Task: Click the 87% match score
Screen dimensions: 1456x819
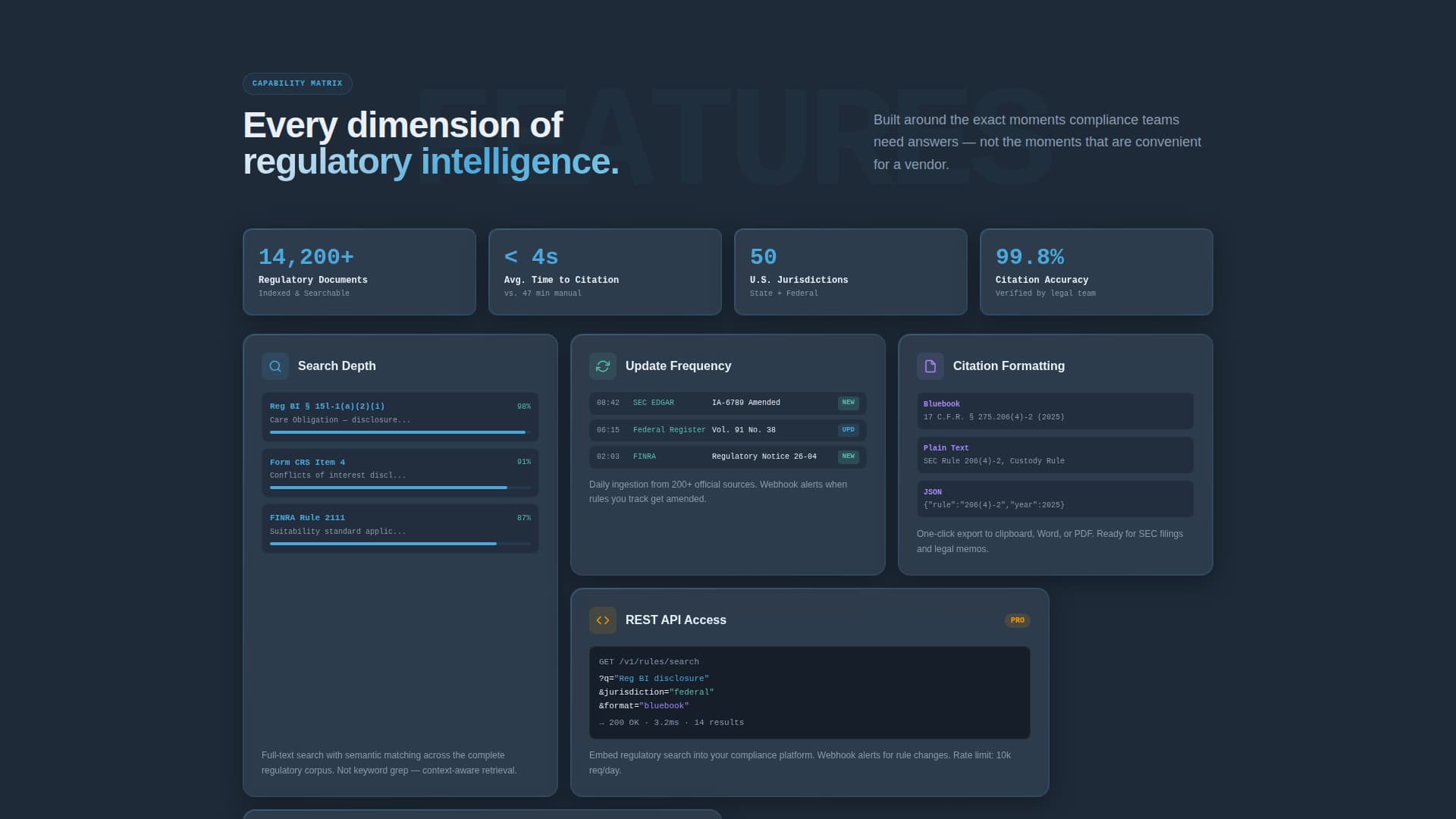Action: point(524,518)
